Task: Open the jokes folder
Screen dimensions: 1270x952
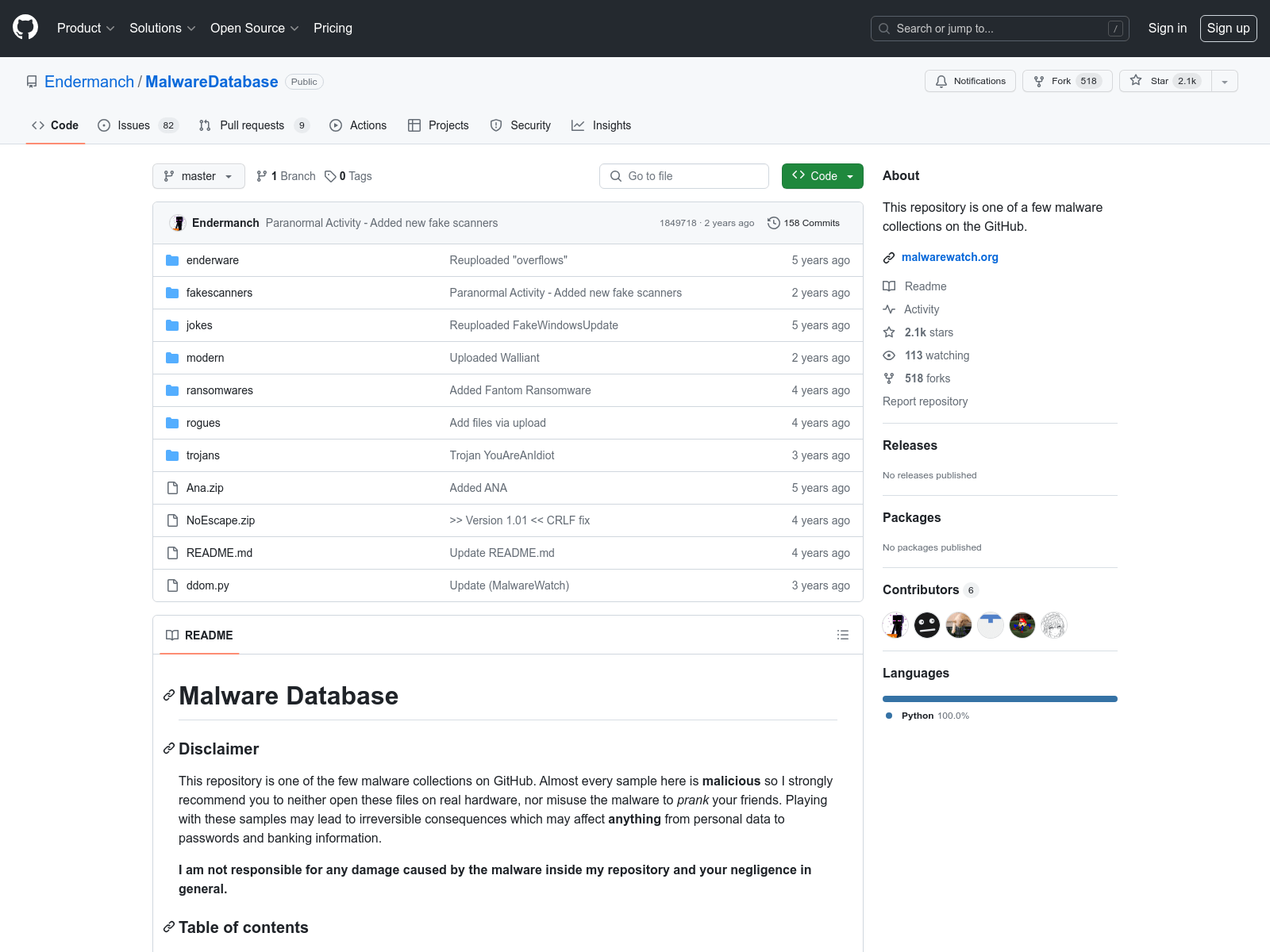Action: (x=199, y=325)
